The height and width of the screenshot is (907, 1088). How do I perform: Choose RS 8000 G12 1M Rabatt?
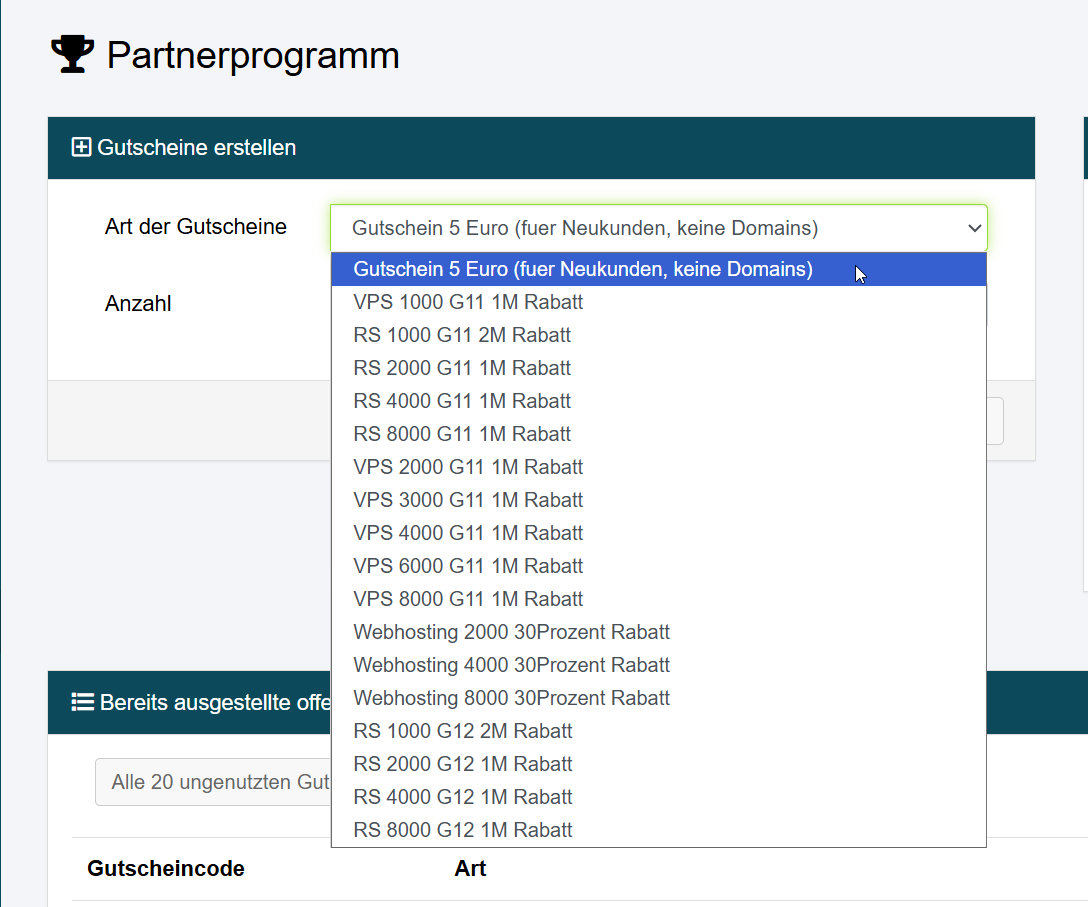462,830
